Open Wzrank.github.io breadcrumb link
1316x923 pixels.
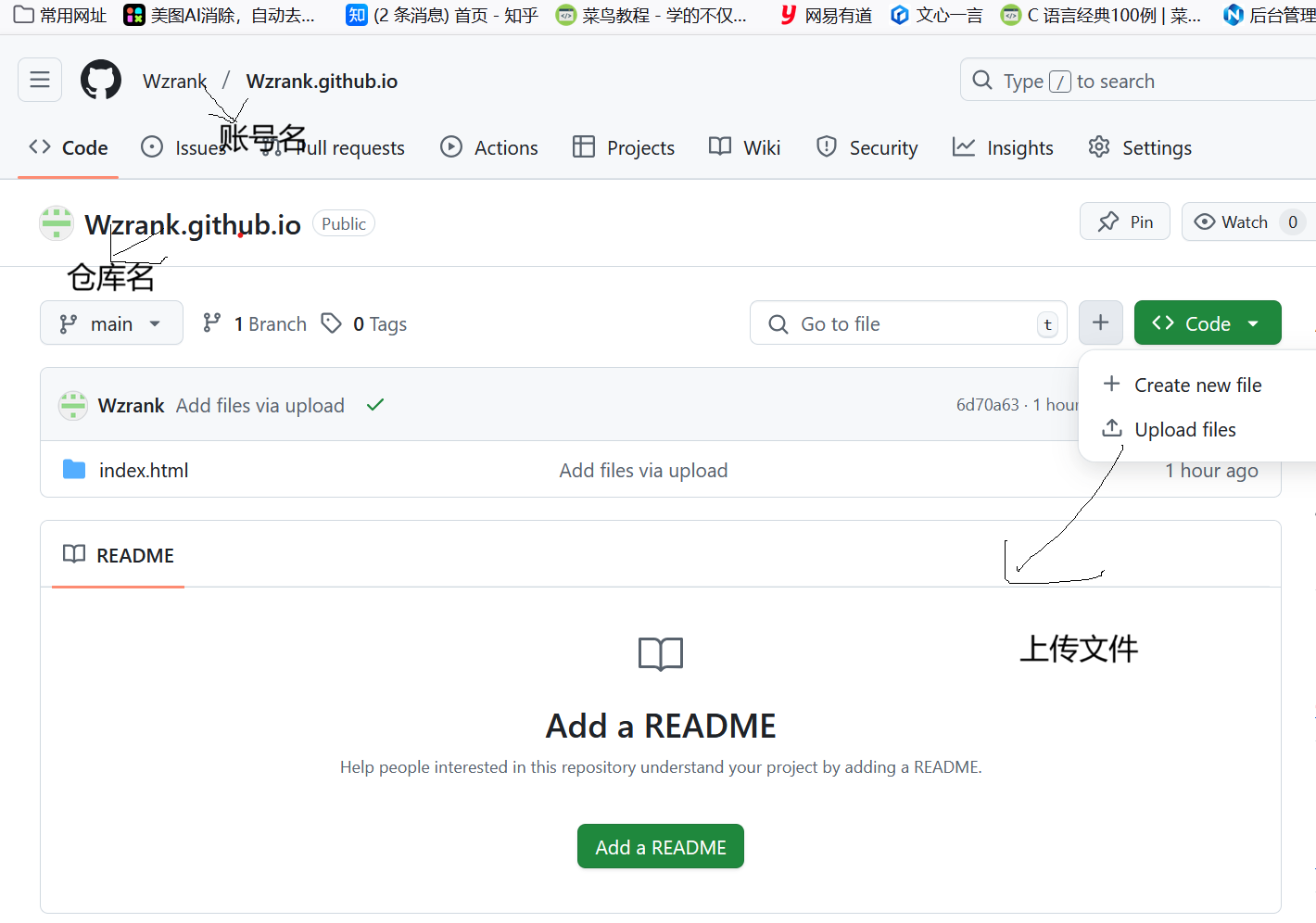(322, 82)
